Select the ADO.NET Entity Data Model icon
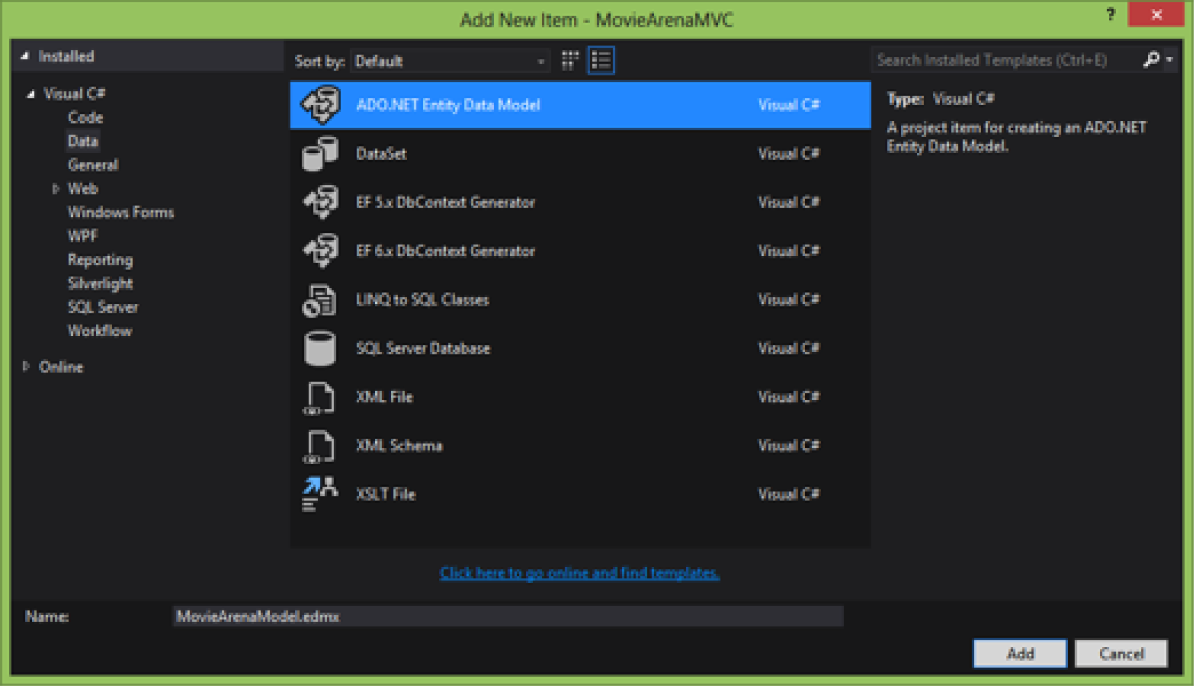The image size is (1196, 688). tap(320, 104)
